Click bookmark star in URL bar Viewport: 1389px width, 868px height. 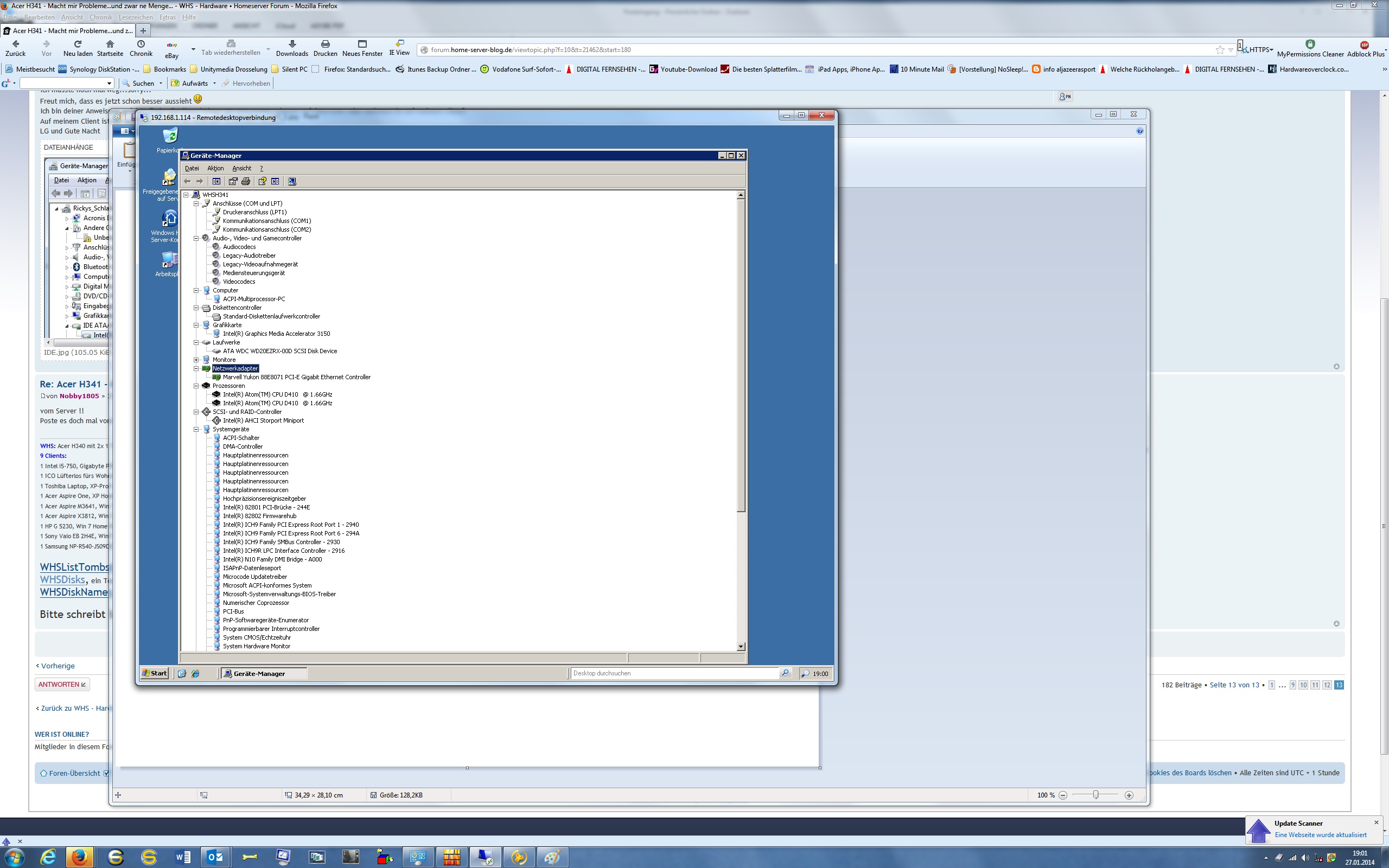1220,50
